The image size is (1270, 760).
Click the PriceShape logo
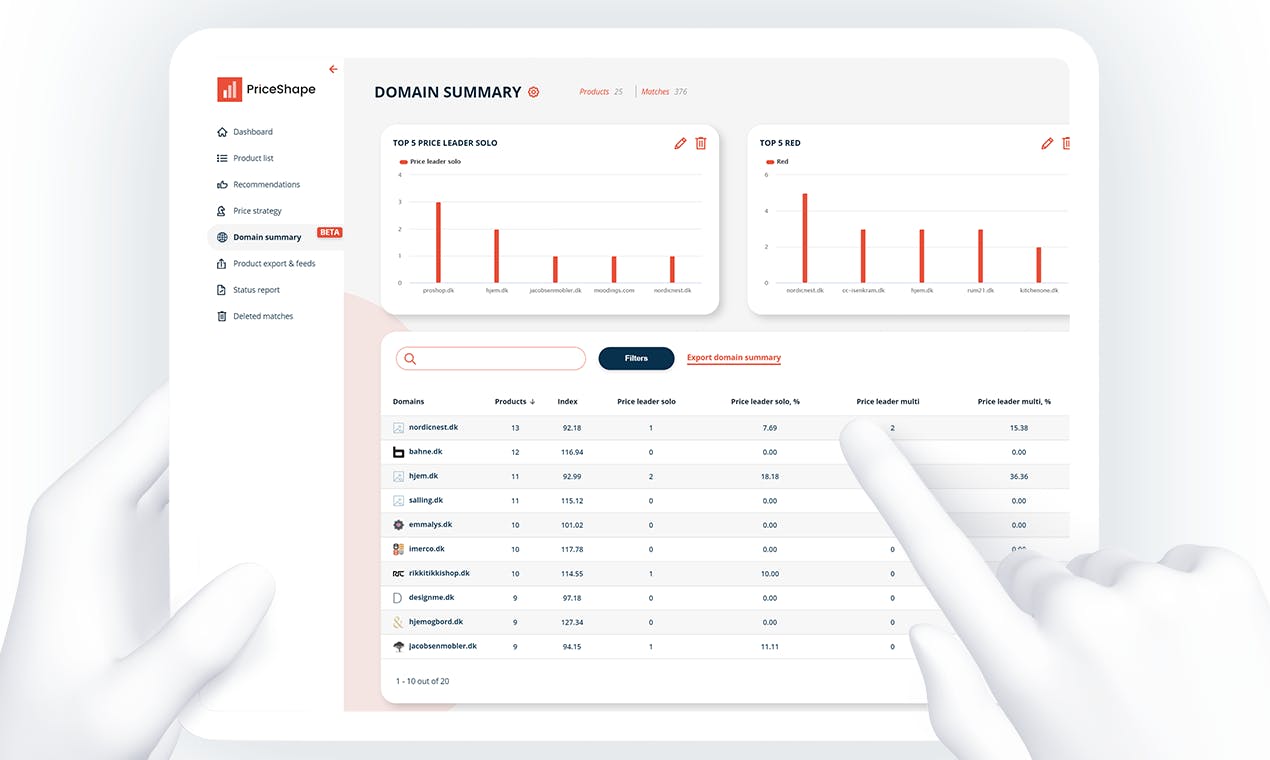(x=266, y=89)
